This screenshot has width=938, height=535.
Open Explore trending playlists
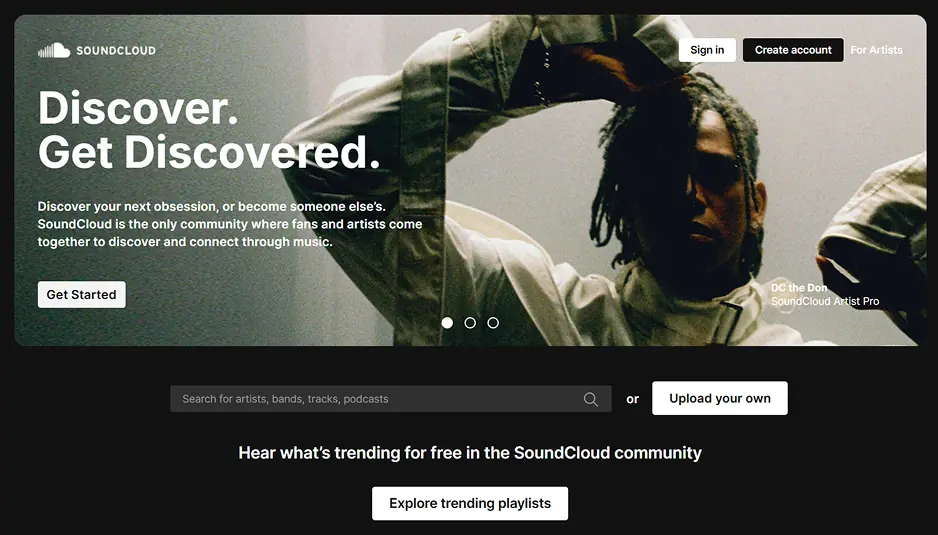tap(470, 503)
